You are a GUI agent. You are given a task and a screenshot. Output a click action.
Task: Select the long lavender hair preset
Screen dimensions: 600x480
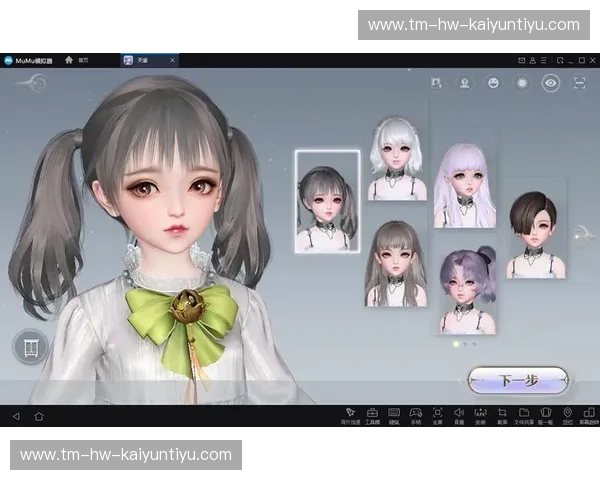point(465,185)
